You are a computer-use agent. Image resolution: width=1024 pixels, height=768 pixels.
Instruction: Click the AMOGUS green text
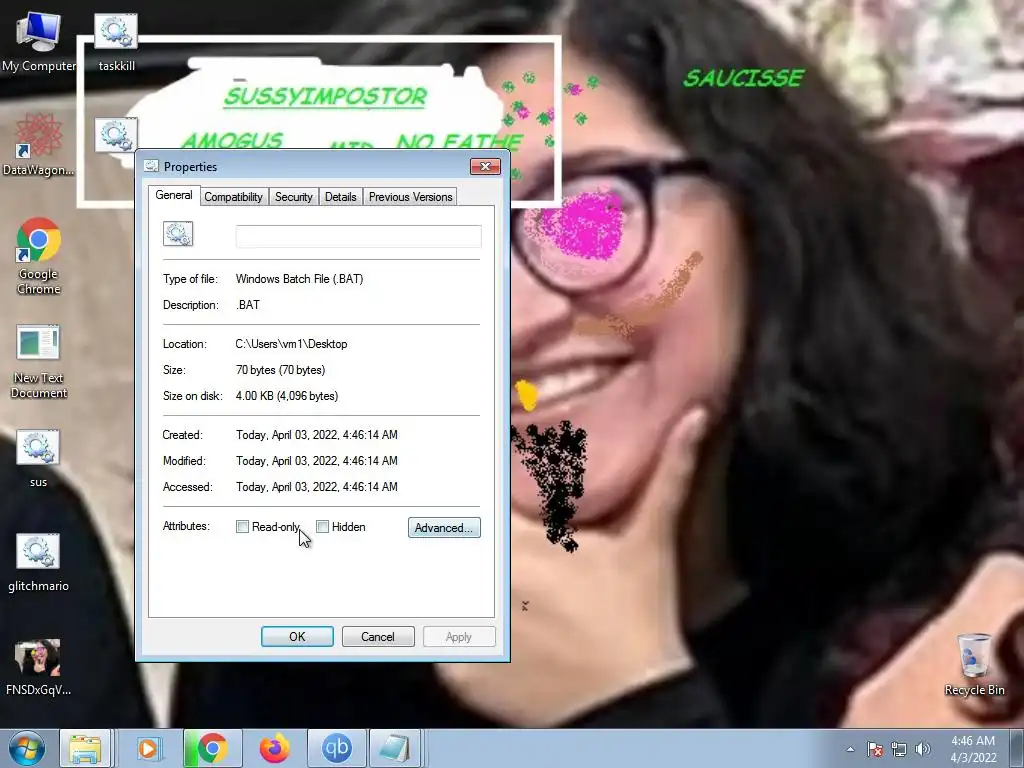coord(232,140)
